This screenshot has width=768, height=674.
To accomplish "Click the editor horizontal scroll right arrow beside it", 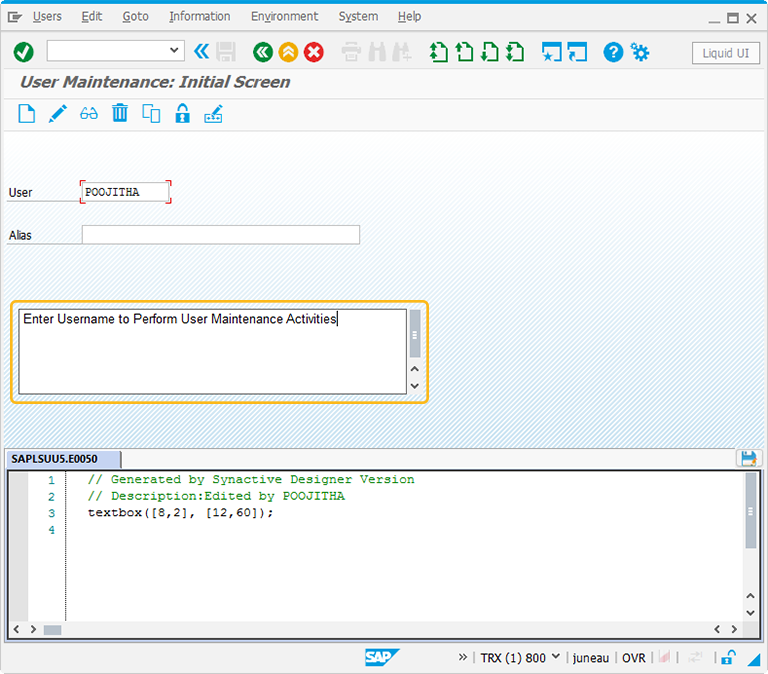I will point(33,629).
